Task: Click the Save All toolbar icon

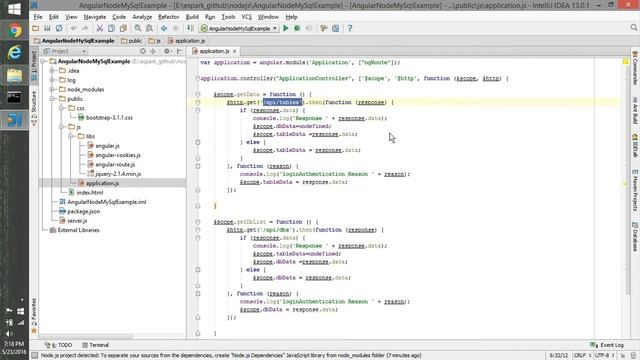Action: pos(47,29)
